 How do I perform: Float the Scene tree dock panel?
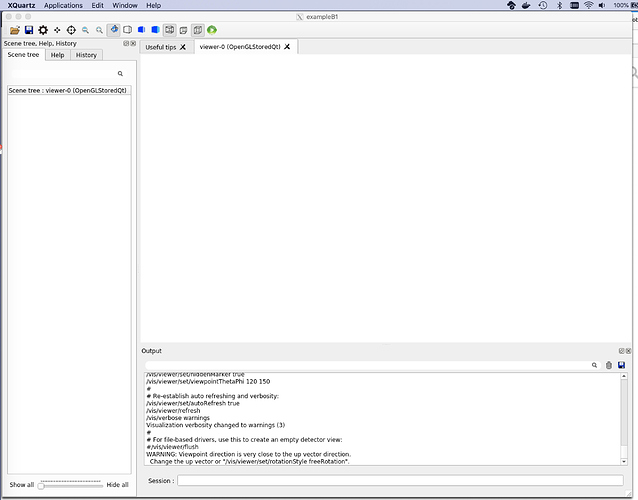pos(126,43)
